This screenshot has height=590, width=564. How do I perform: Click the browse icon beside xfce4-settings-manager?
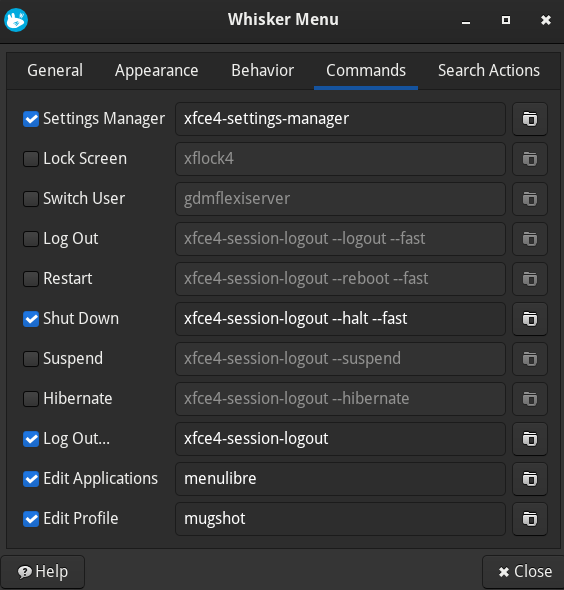click(529, 119)
